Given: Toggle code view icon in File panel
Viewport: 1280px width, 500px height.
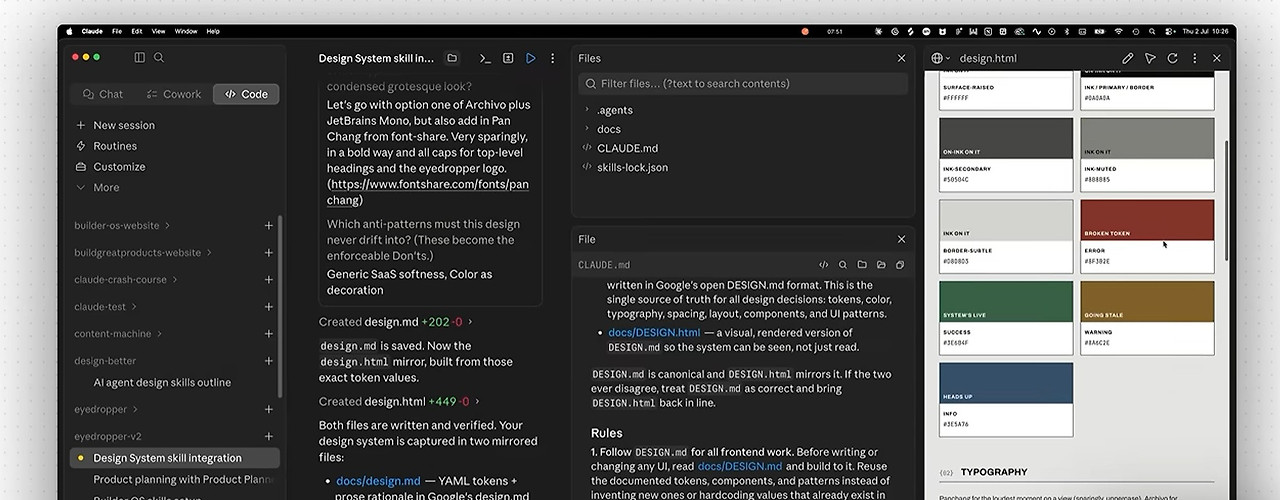Looking at the screenshot, I should pos(824,265).
